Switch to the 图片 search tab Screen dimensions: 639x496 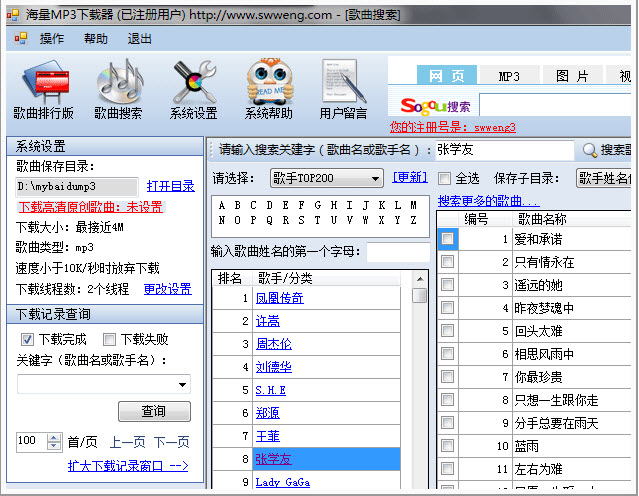click(572, 76)
